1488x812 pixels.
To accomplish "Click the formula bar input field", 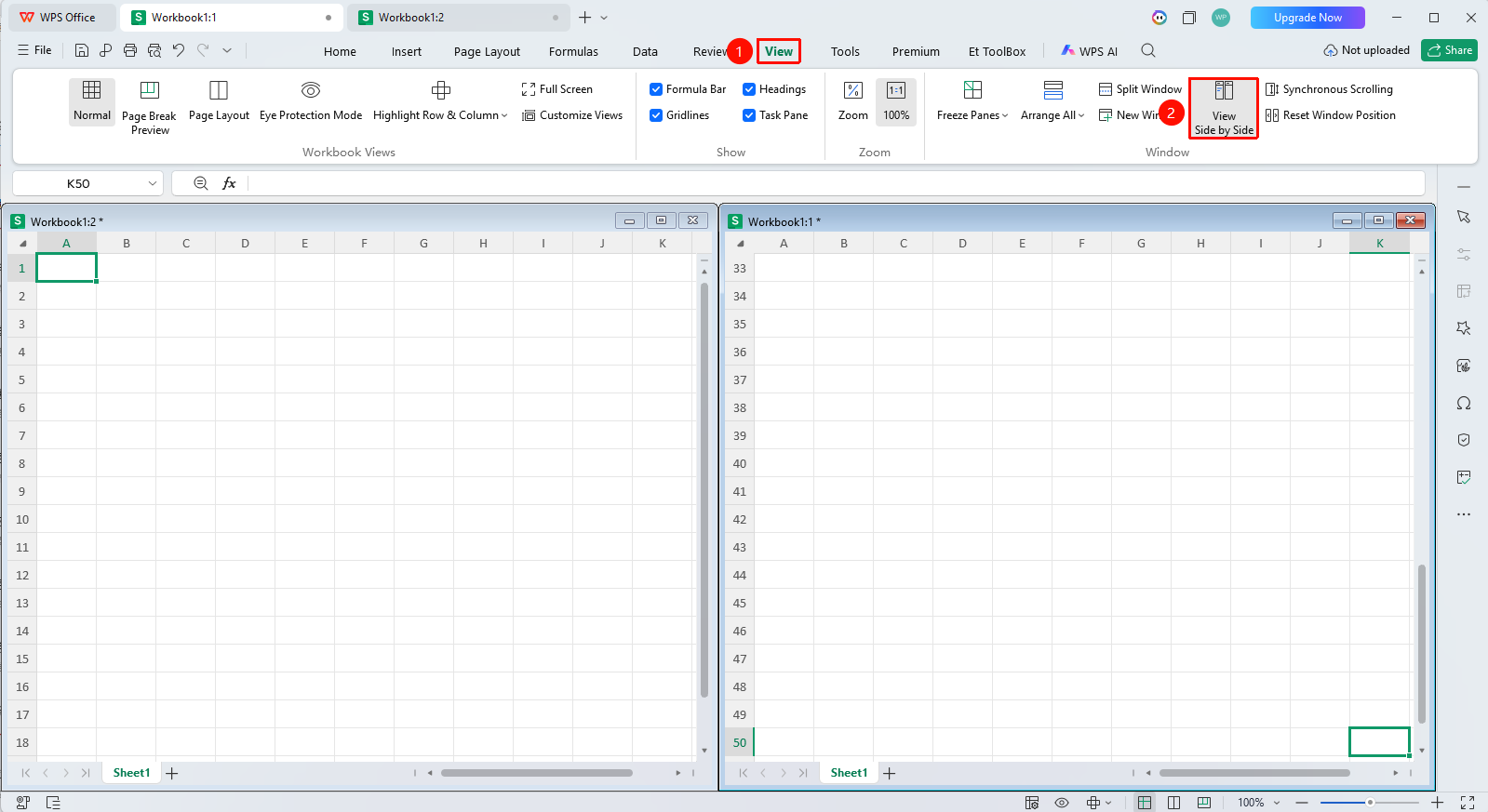I will click(836, 183).
